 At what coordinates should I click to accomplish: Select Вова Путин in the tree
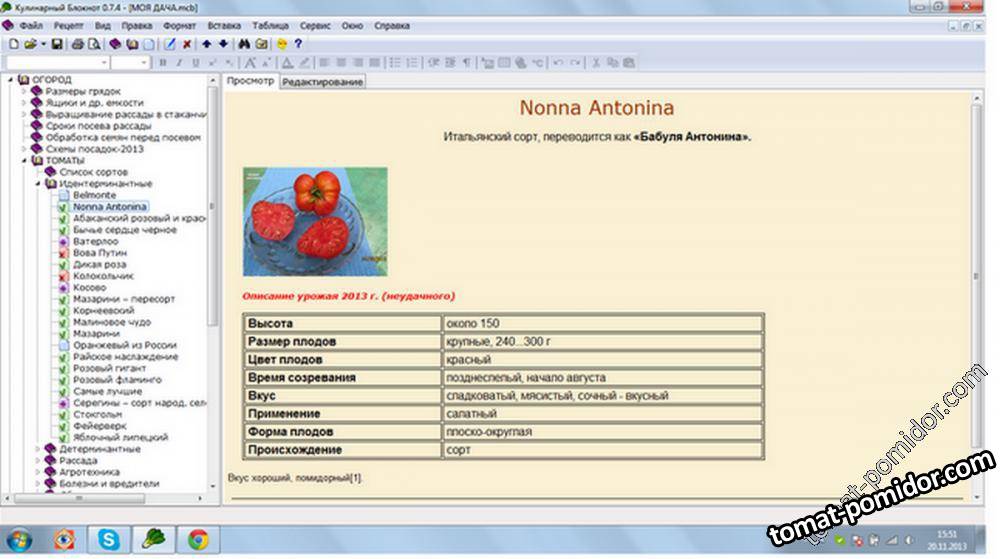click(99, 253)
